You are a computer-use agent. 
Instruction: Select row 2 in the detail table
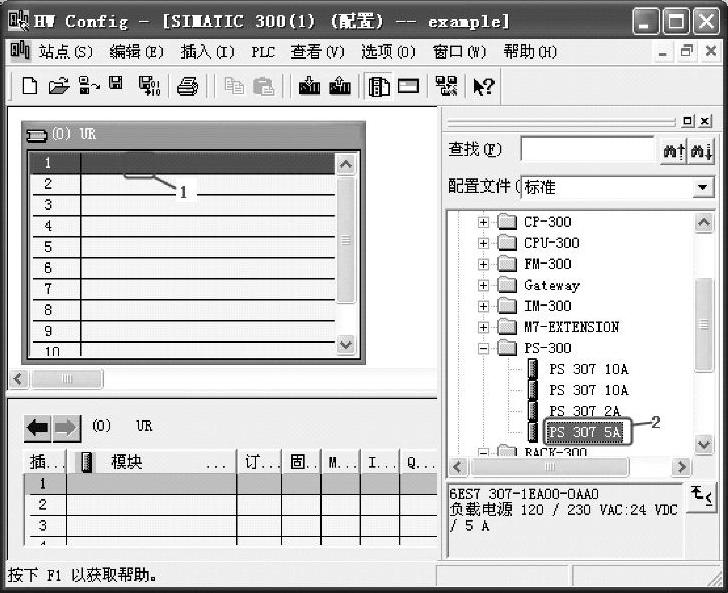(230, 505)
